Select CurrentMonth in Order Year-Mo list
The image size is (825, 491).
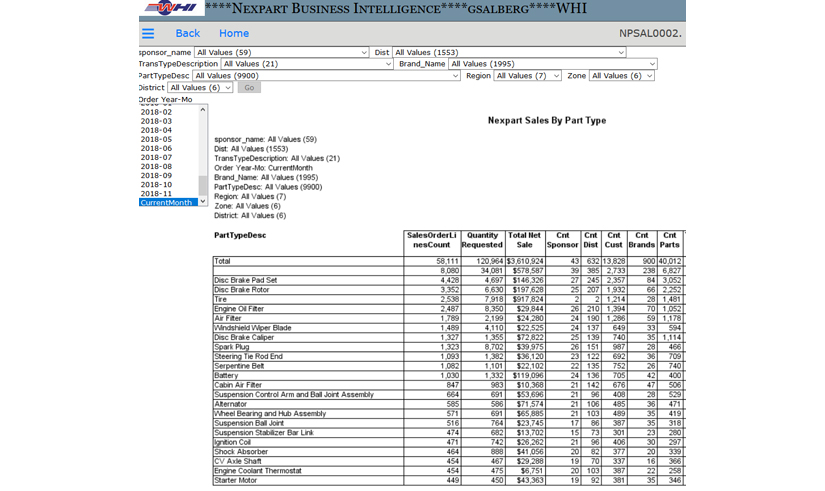(x=168, y=203)
